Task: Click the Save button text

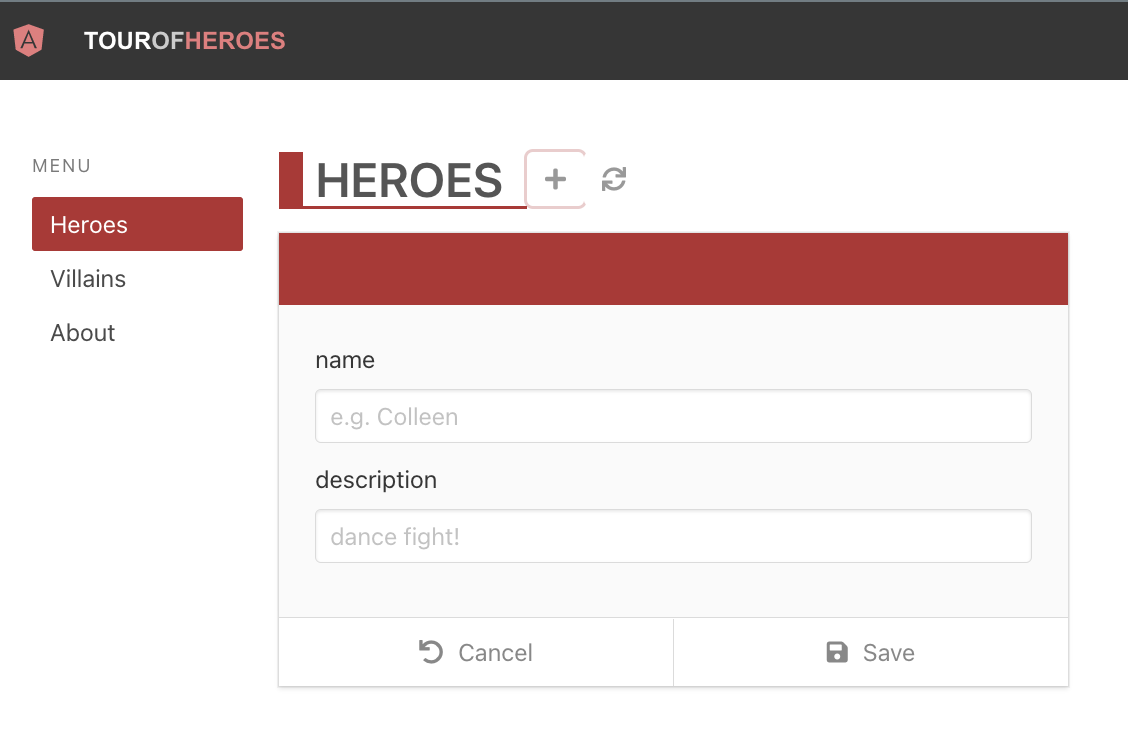Action: tap(888, 653)
